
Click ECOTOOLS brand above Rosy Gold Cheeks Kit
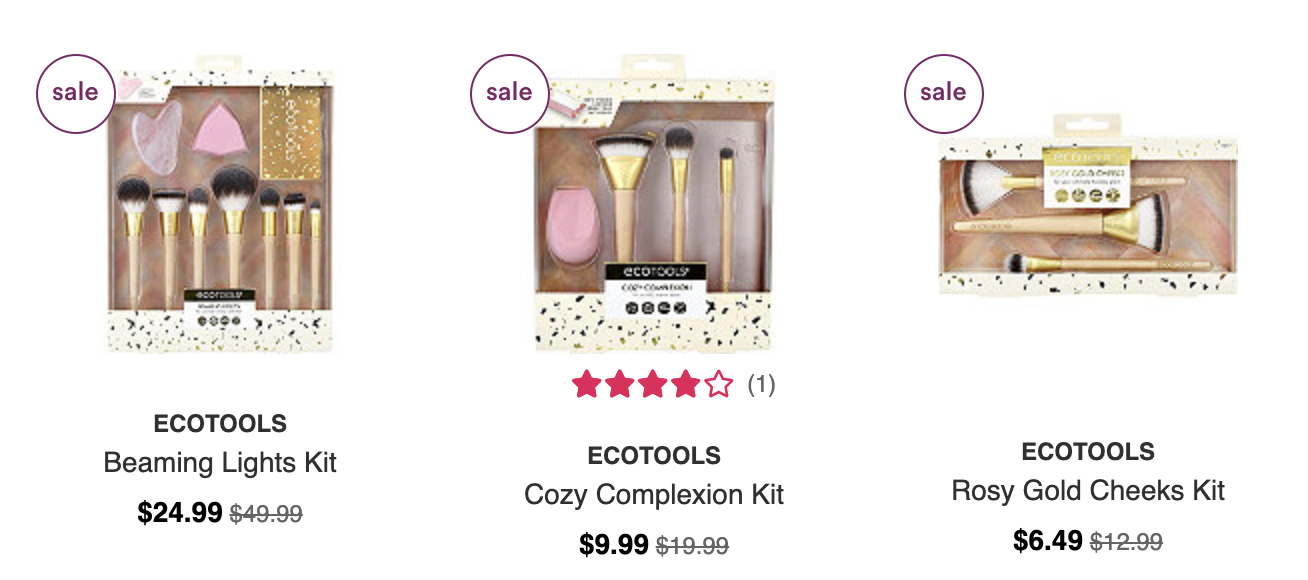(1088, 452)
